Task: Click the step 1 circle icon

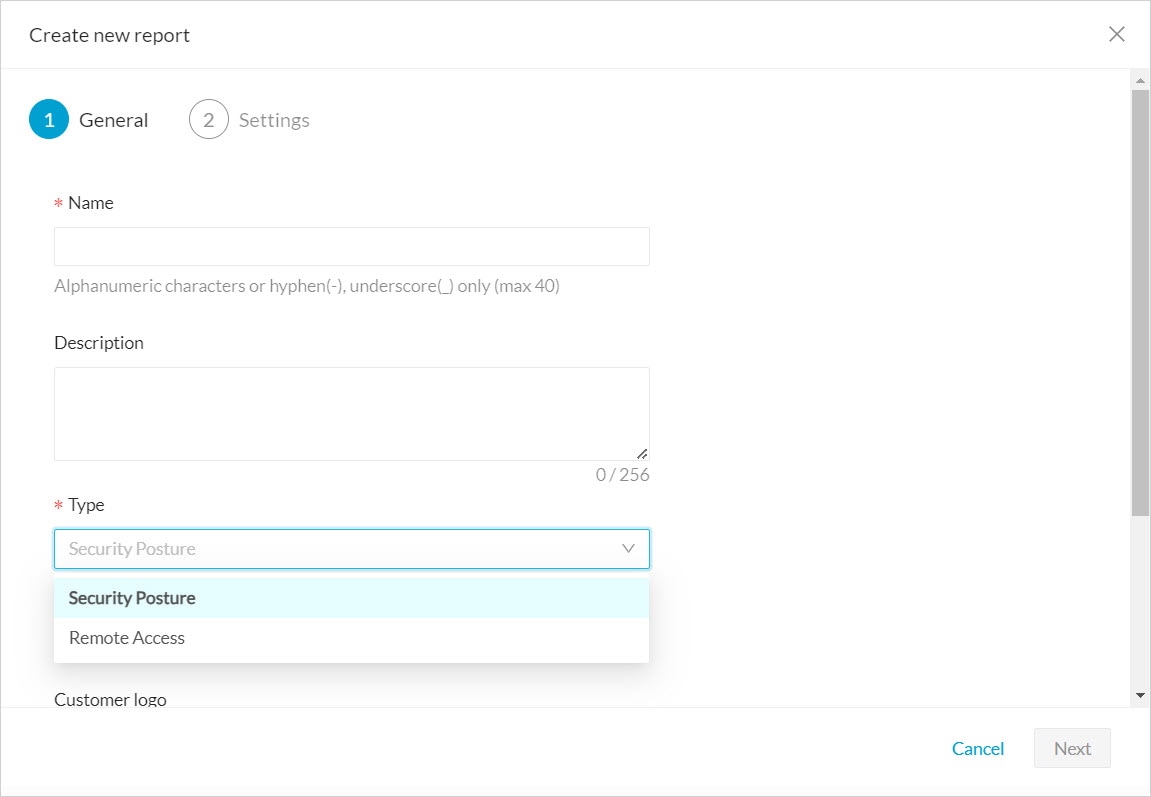Action: pyautogui.click(x=48, y=120)
